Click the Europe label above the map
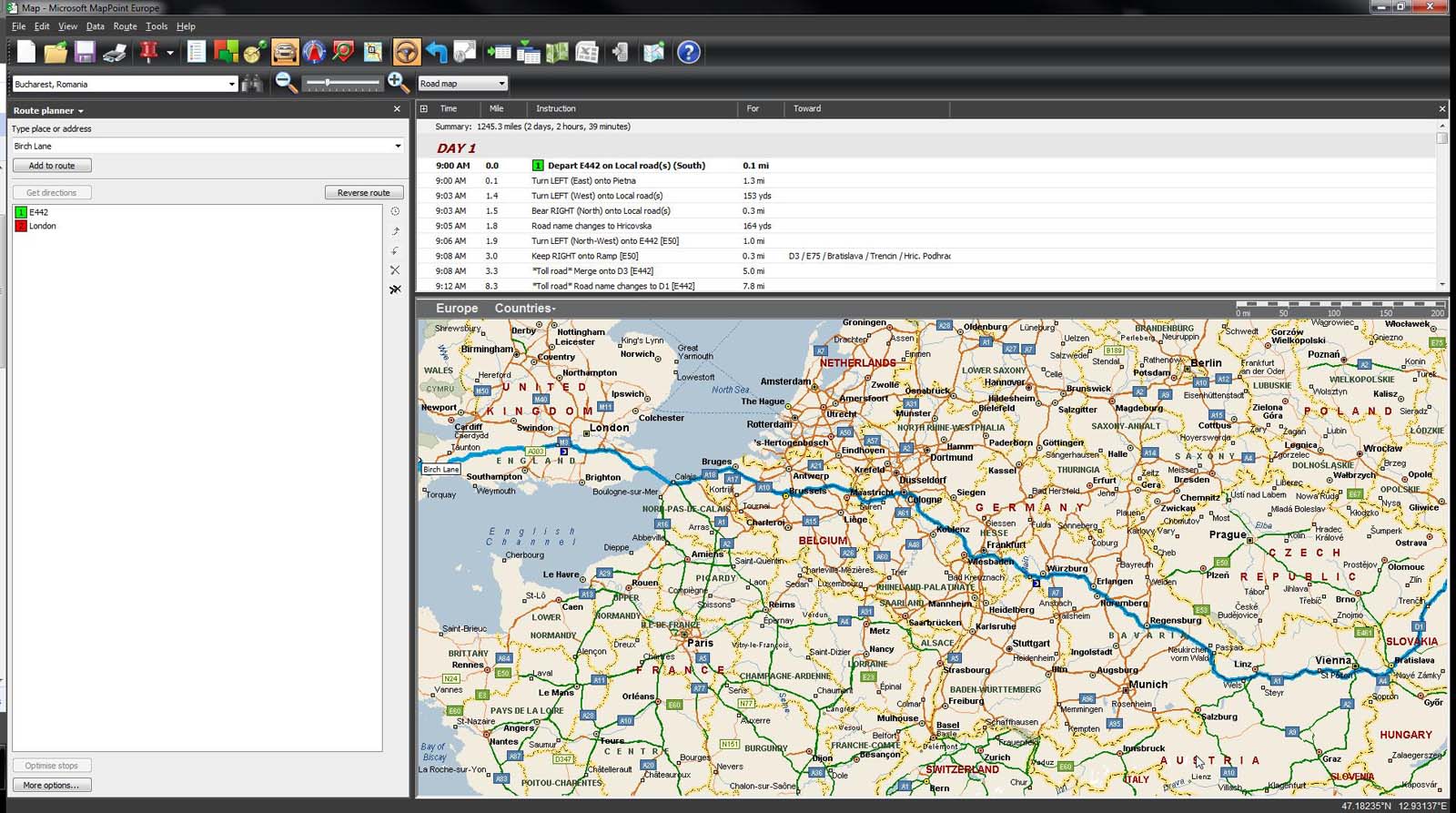Image resolution: width=1456 pixels, height=813 pixels. 457,308
